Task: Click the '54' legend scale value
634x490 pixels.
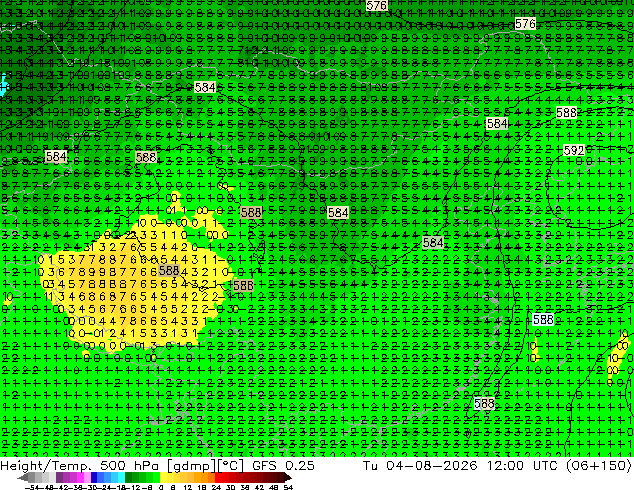Action: (287, 487)
